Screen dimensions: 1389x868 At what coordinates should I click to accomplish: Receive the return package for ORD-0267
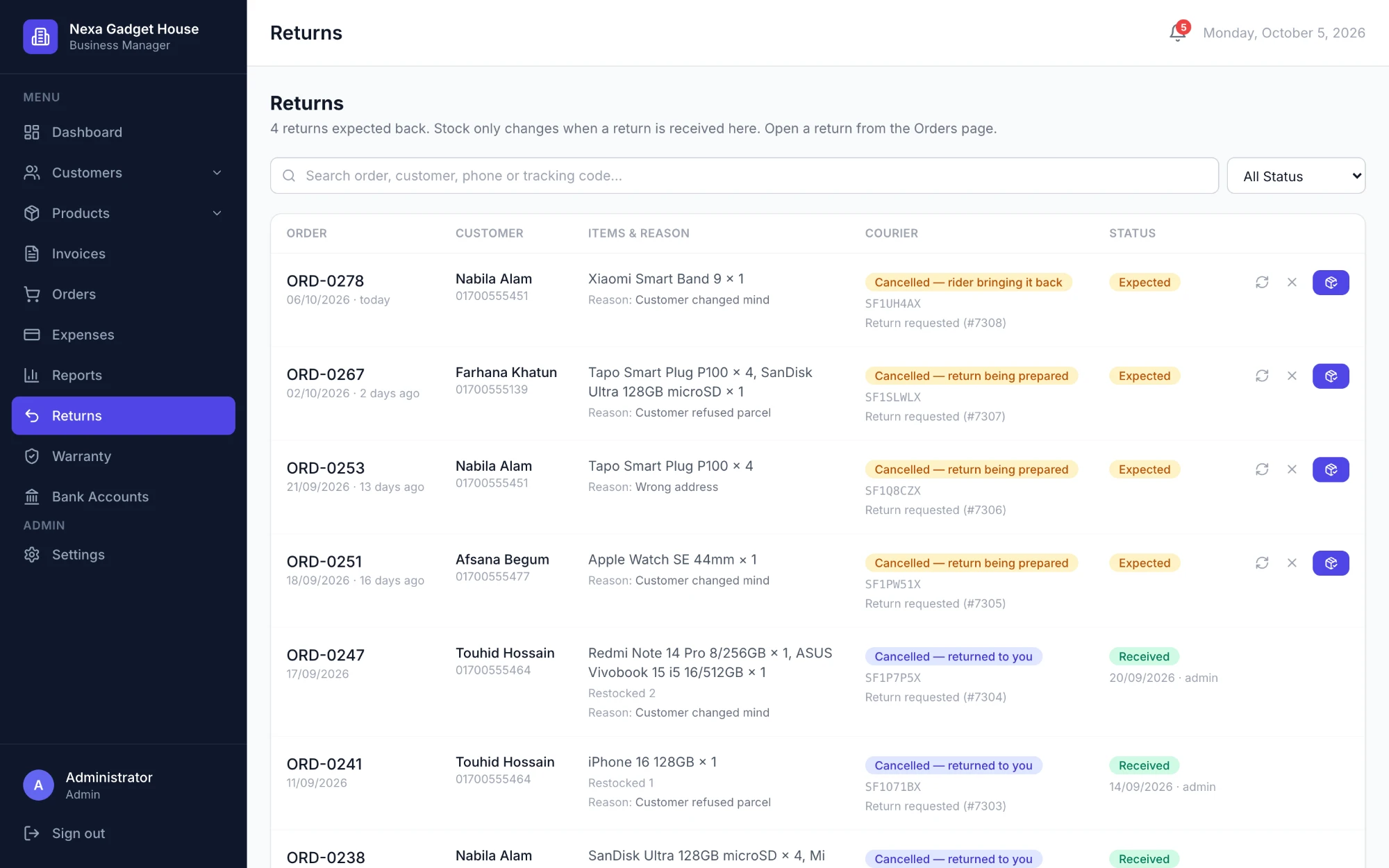(x=1331, y=376)
